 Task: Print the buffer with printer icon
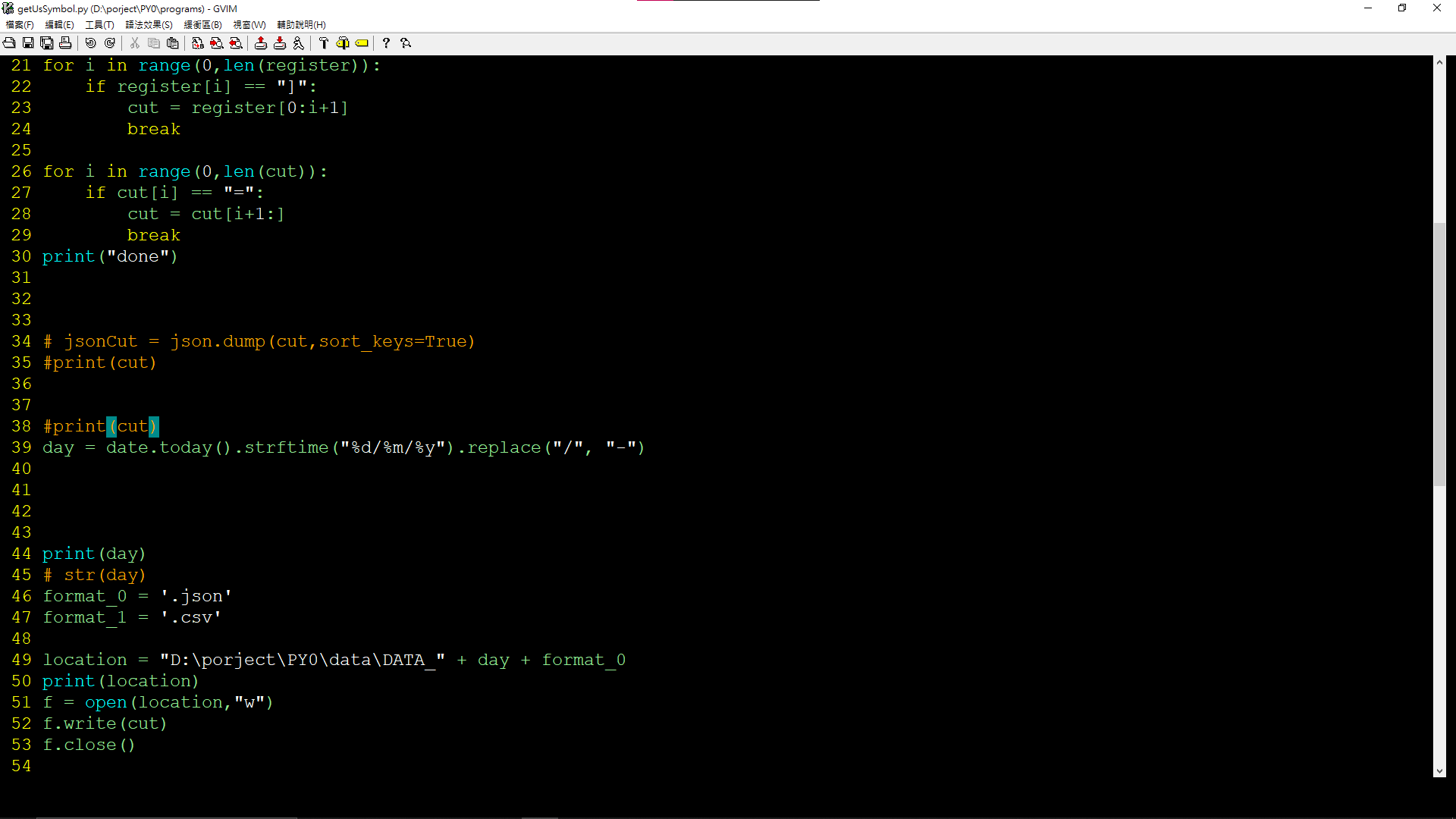[x=65, y=43]
